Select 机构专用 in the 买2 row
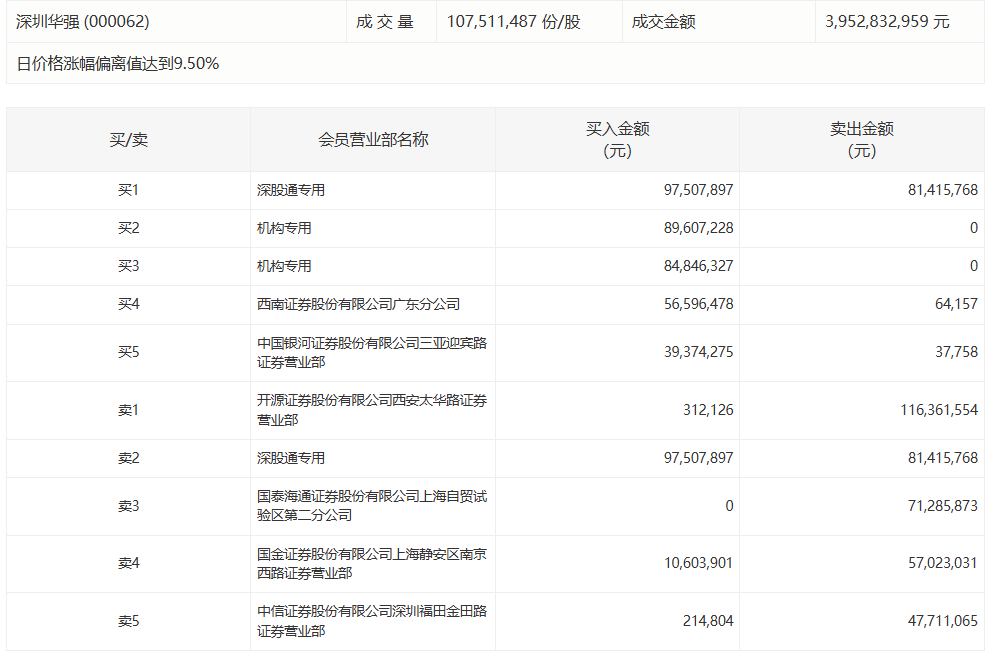This screenshot has width=1005, height=663. pyautogui.click(x=284, y=228)
